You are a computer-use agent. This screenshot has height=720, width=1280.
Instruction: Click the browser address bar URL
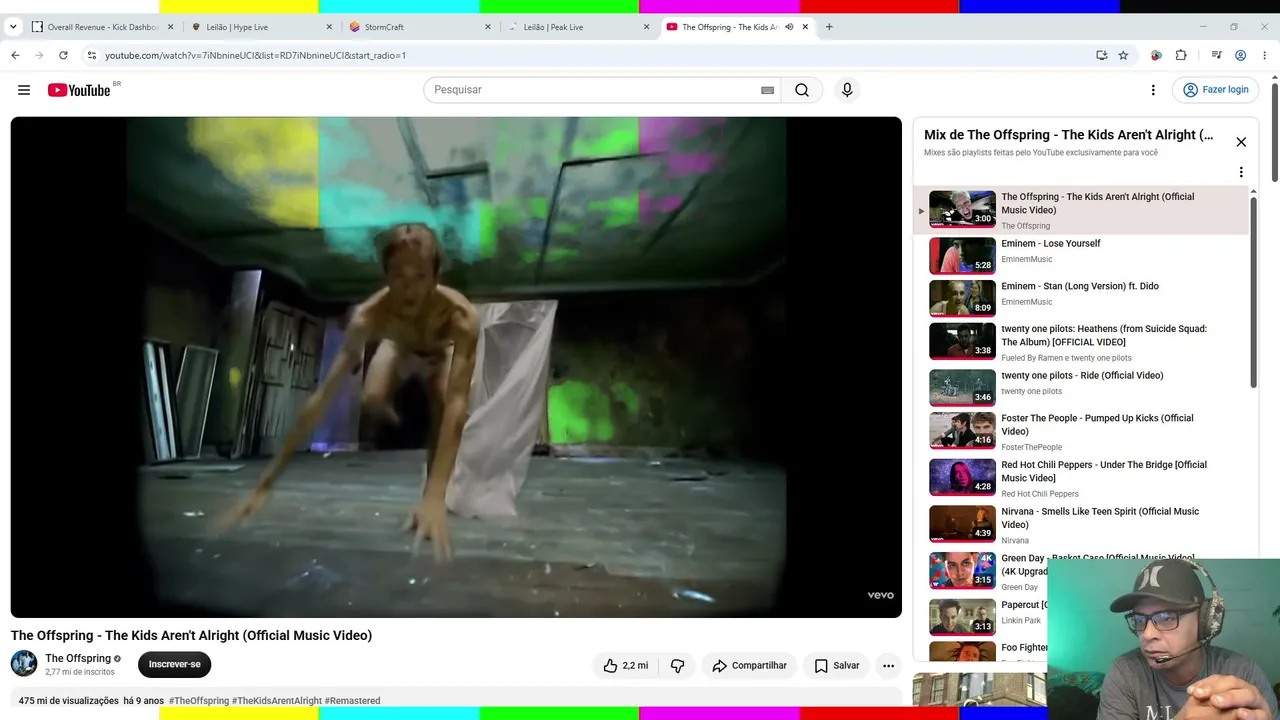255,55
